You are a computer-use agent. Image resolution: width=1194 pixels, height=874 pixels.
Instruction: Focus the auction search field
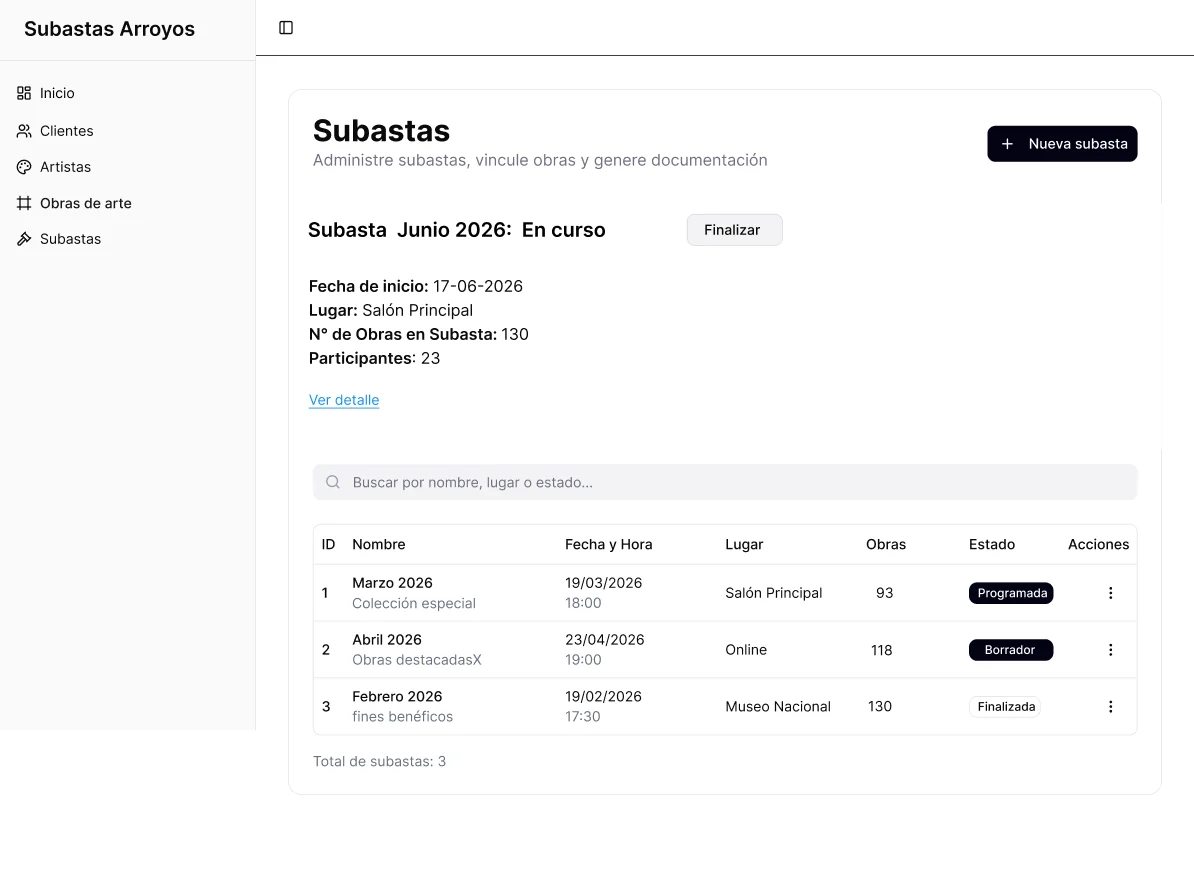[725, 482]
